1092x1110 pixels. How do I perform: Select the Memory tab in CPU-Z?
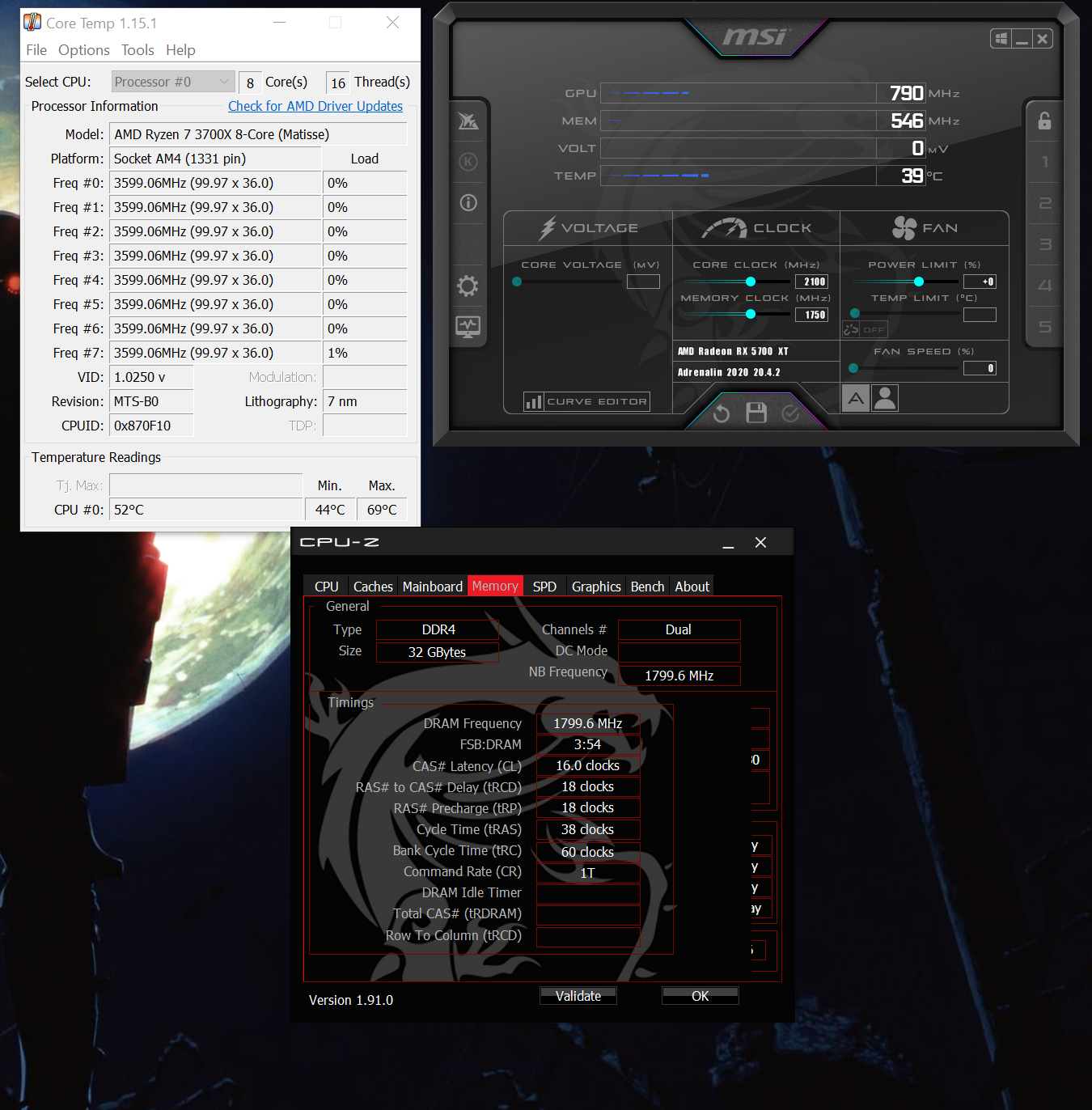pos(495,586)
